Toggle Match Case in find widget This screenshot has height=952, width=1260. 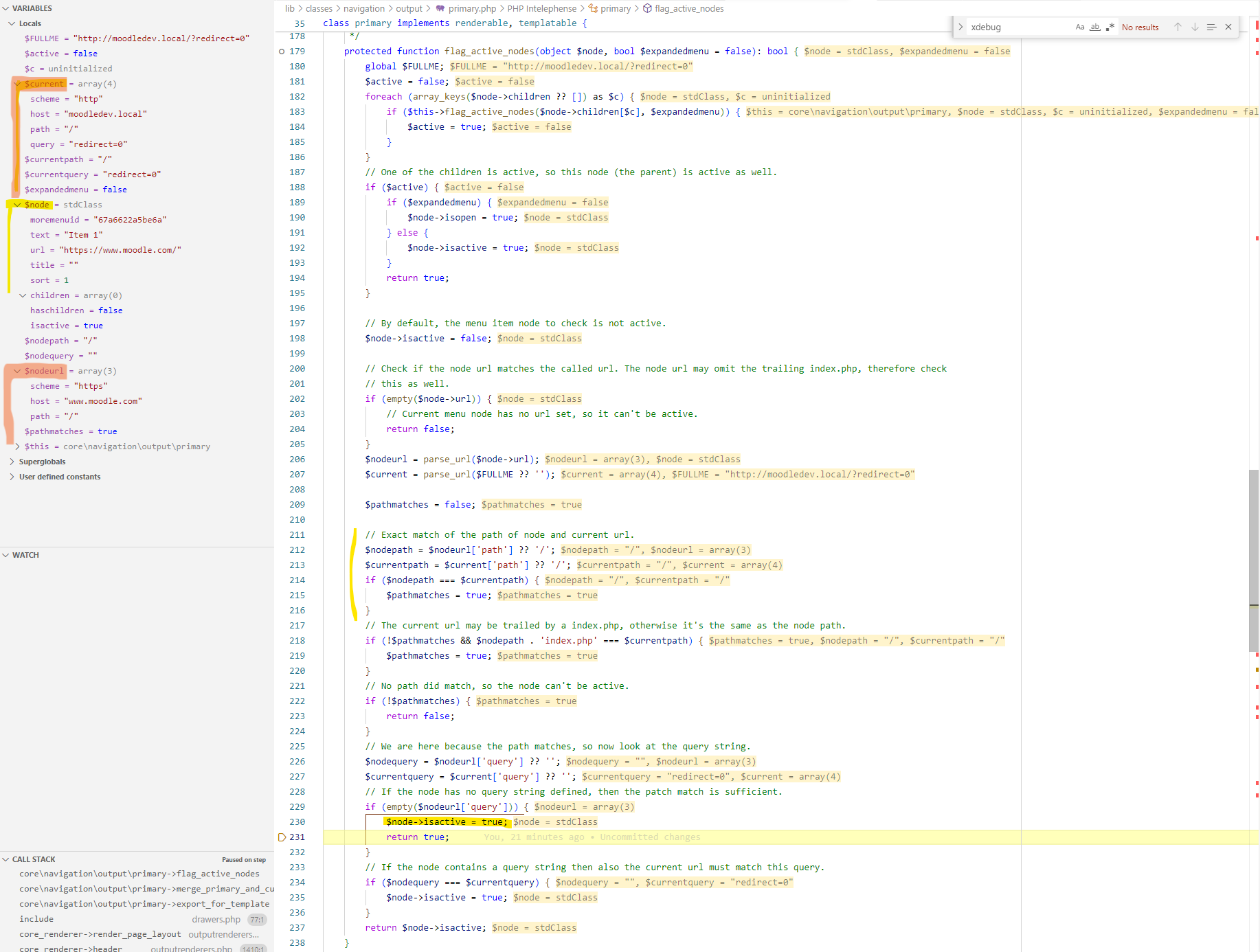point(1080,27)
